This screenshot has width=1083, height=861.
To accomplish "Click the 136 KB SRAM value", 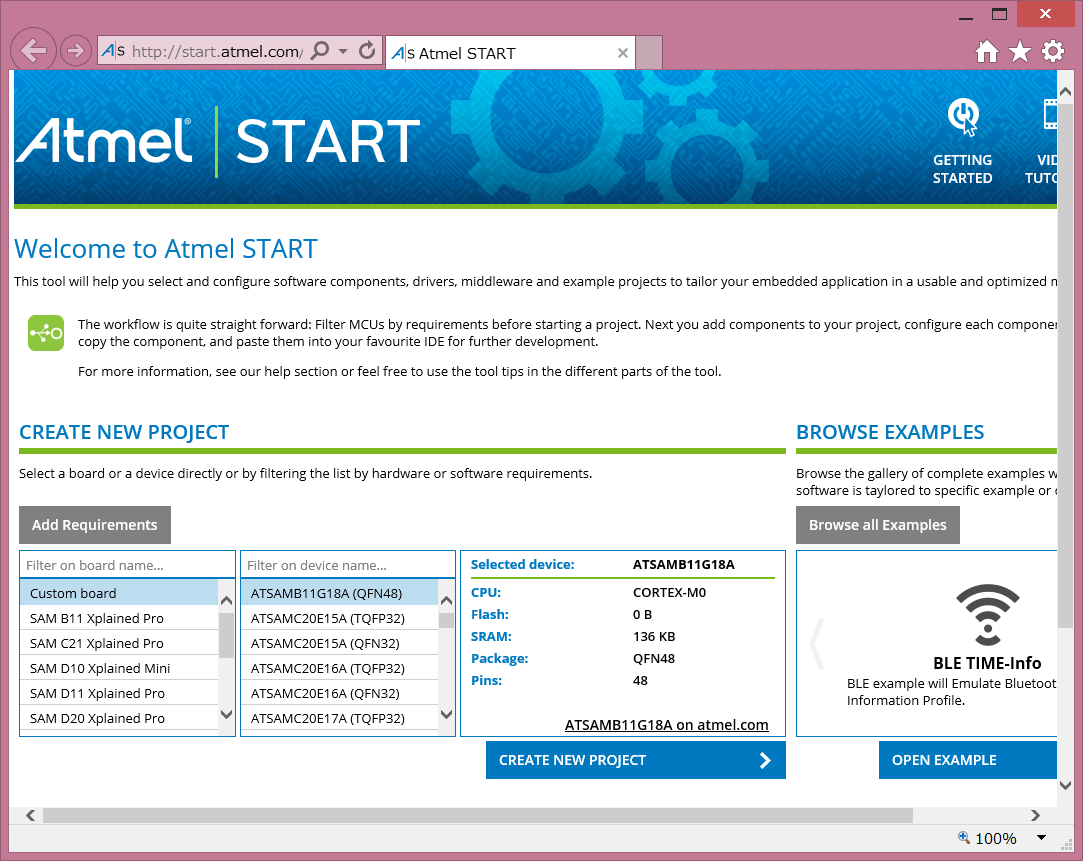I will click(x=654, y=637).
